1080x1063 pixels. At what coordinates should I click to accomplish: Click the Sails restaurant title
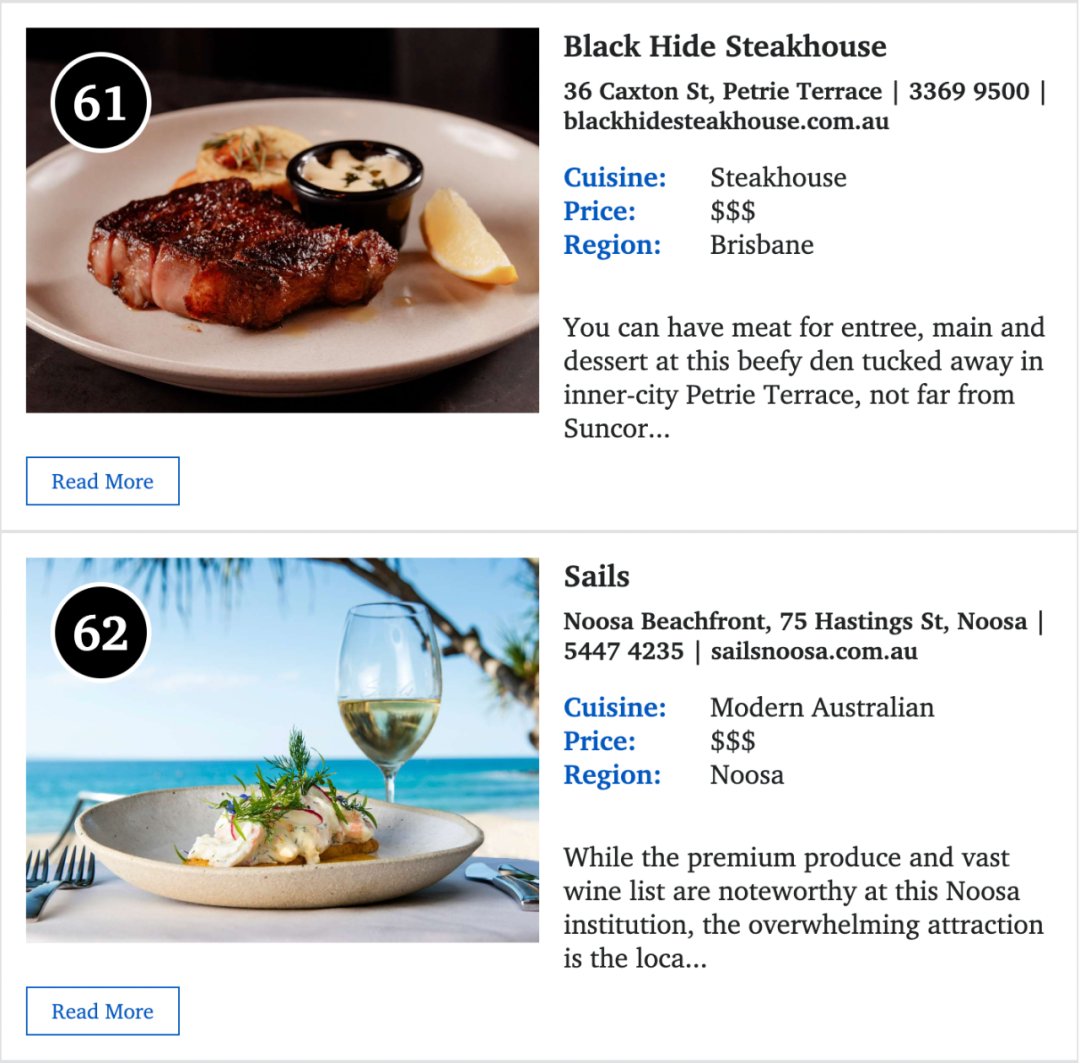point(596,576)
